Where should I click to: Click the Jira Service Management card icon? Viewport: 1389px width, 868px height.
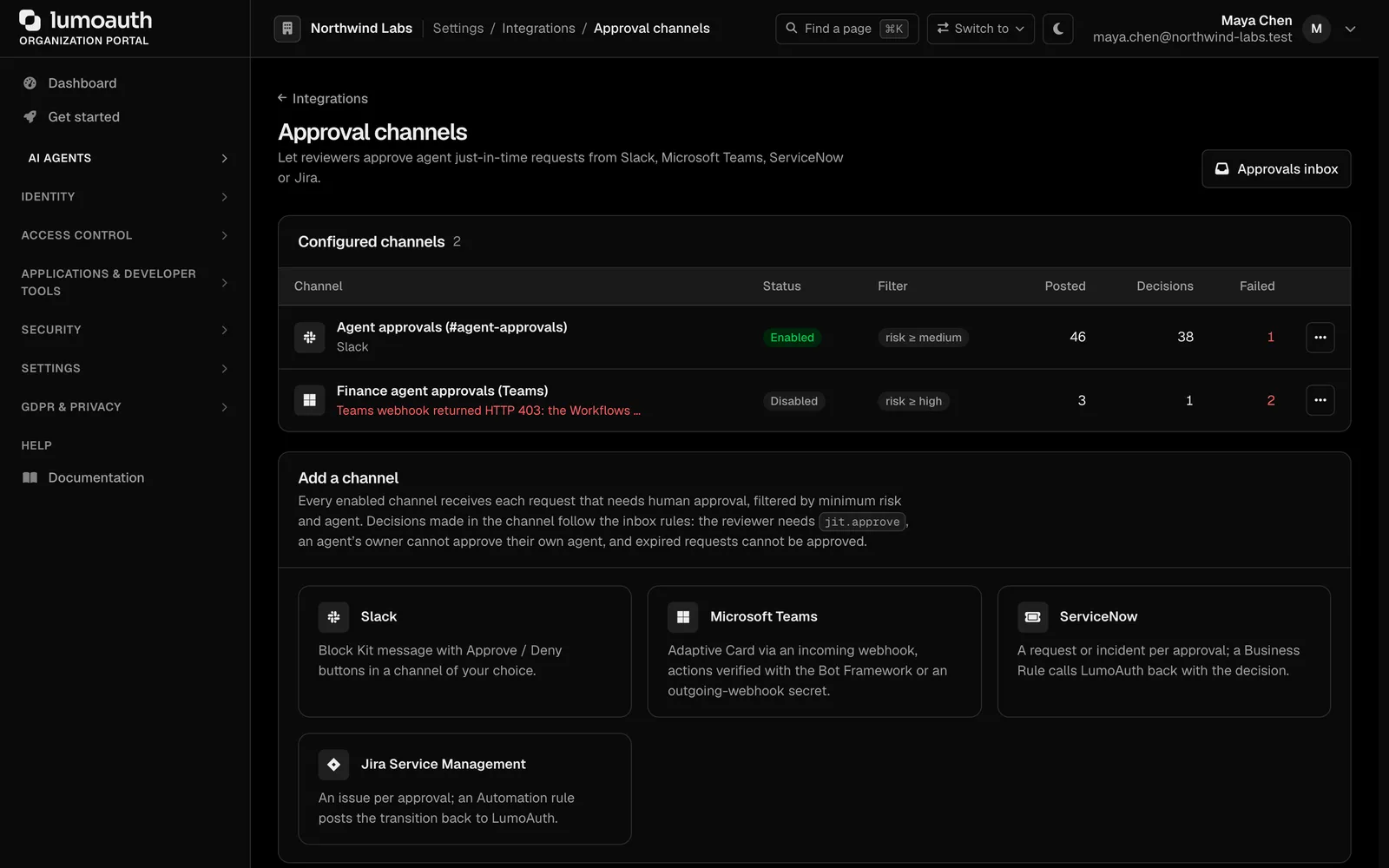333,764
